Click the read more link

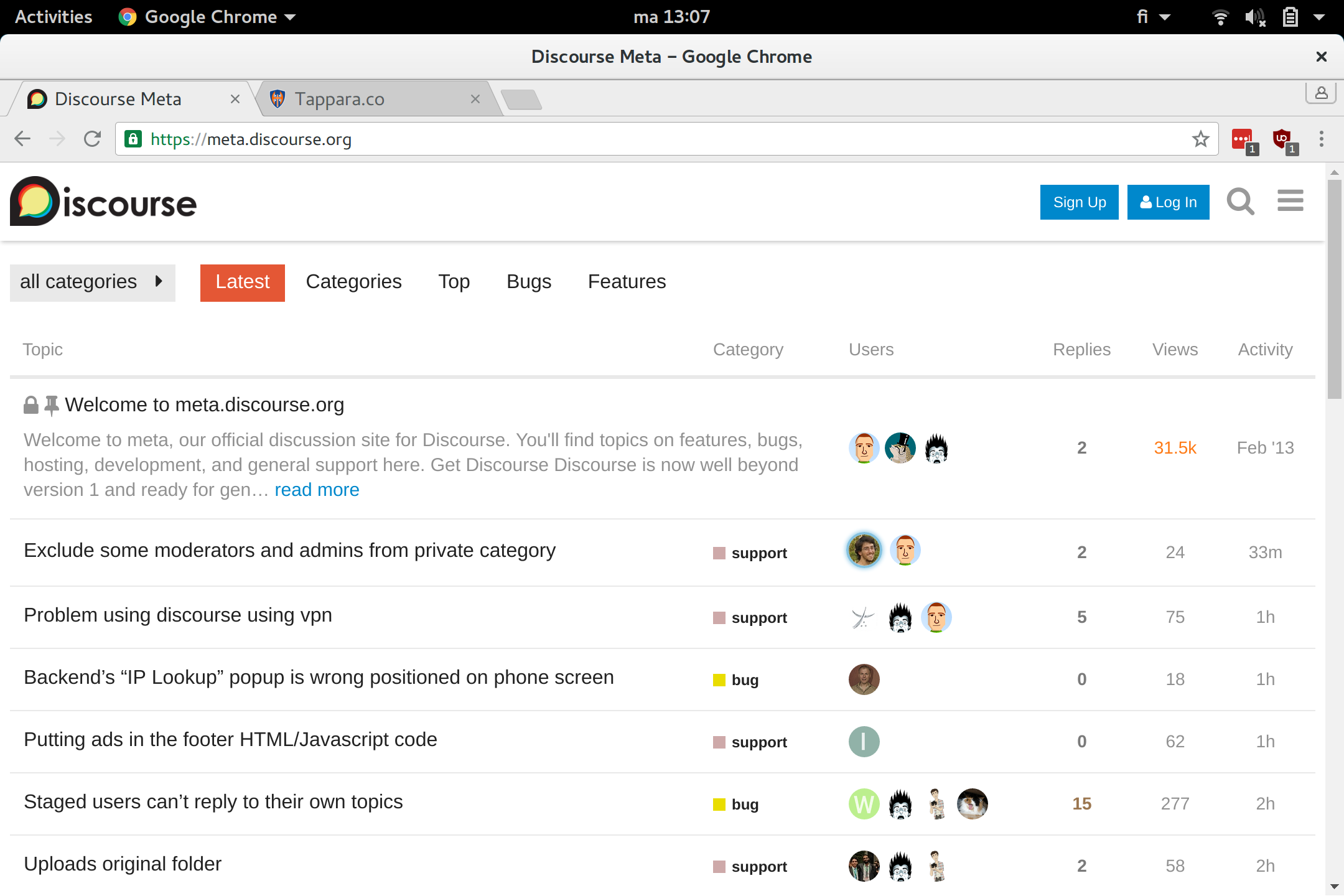coord(317,490)
